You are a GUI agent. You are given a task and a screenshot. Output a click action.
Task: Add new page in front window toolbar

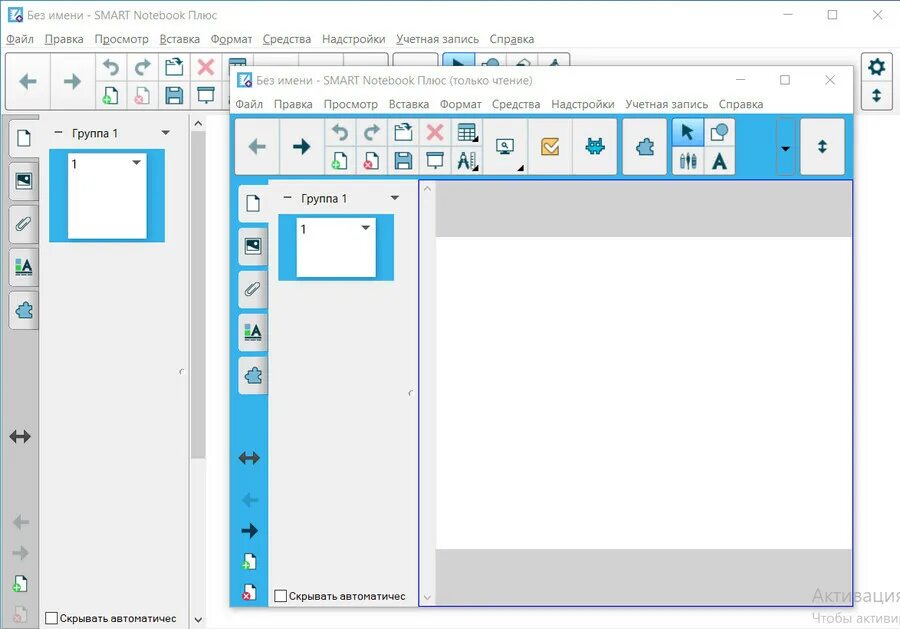click(x=340, y=161)
